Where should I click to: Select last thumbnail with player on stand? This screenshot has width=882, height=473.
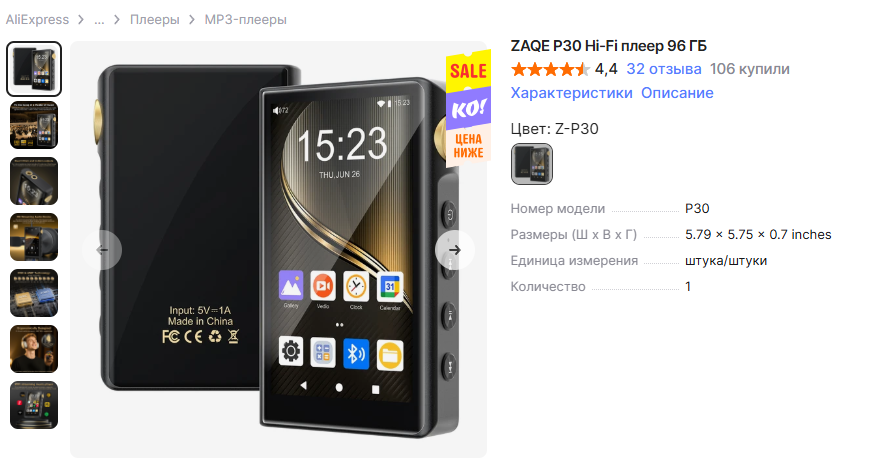(34, 405)
